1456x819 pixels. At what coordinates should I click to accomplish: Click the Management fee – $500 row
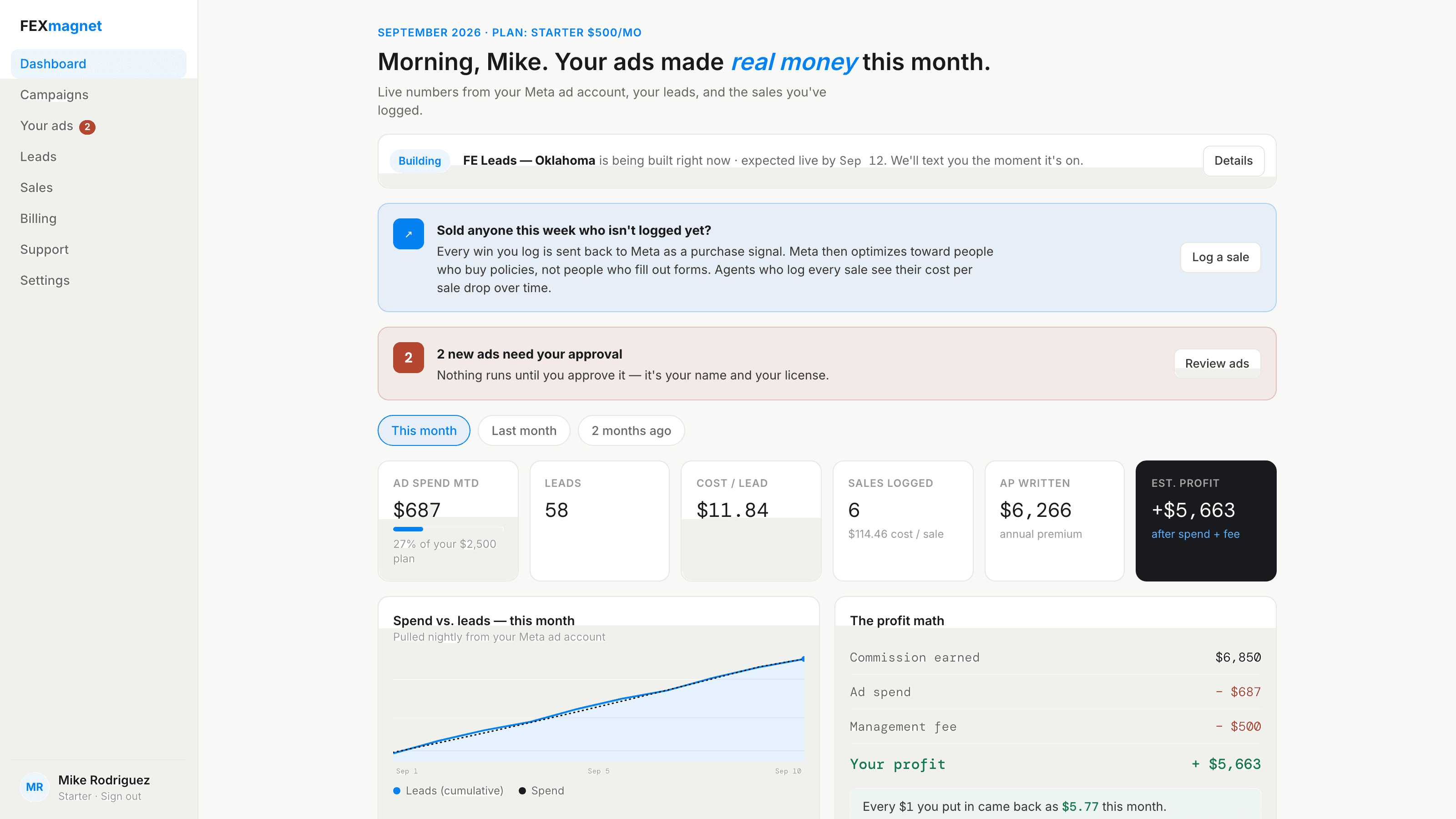click(x=1055, y=726)
